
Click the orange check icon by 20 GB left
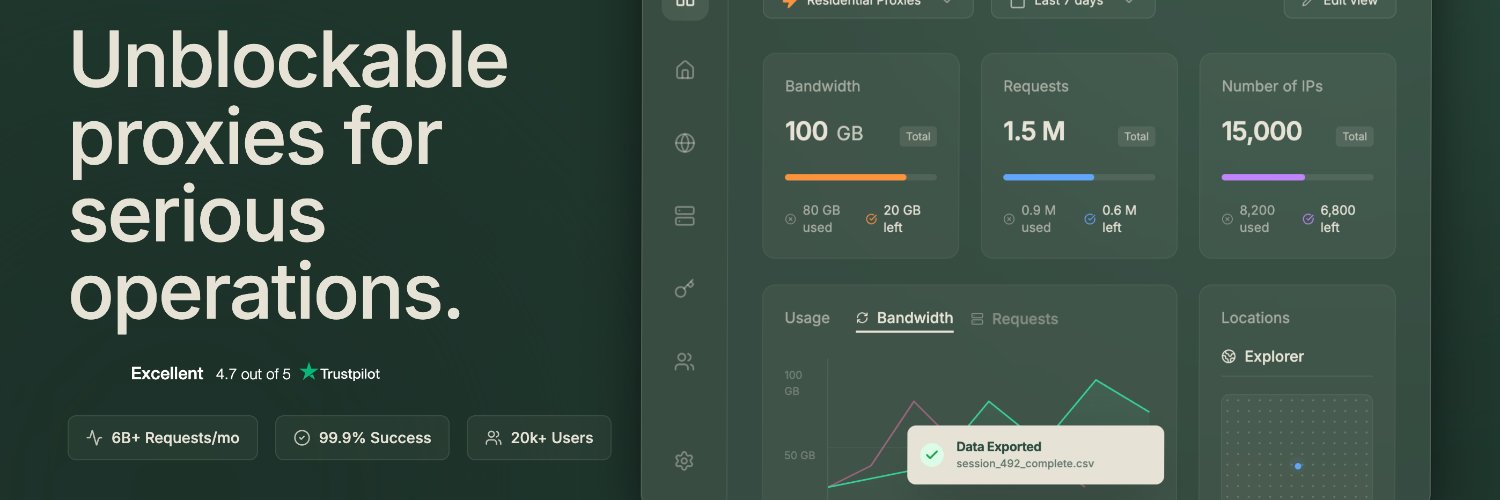tap(871, 218)
